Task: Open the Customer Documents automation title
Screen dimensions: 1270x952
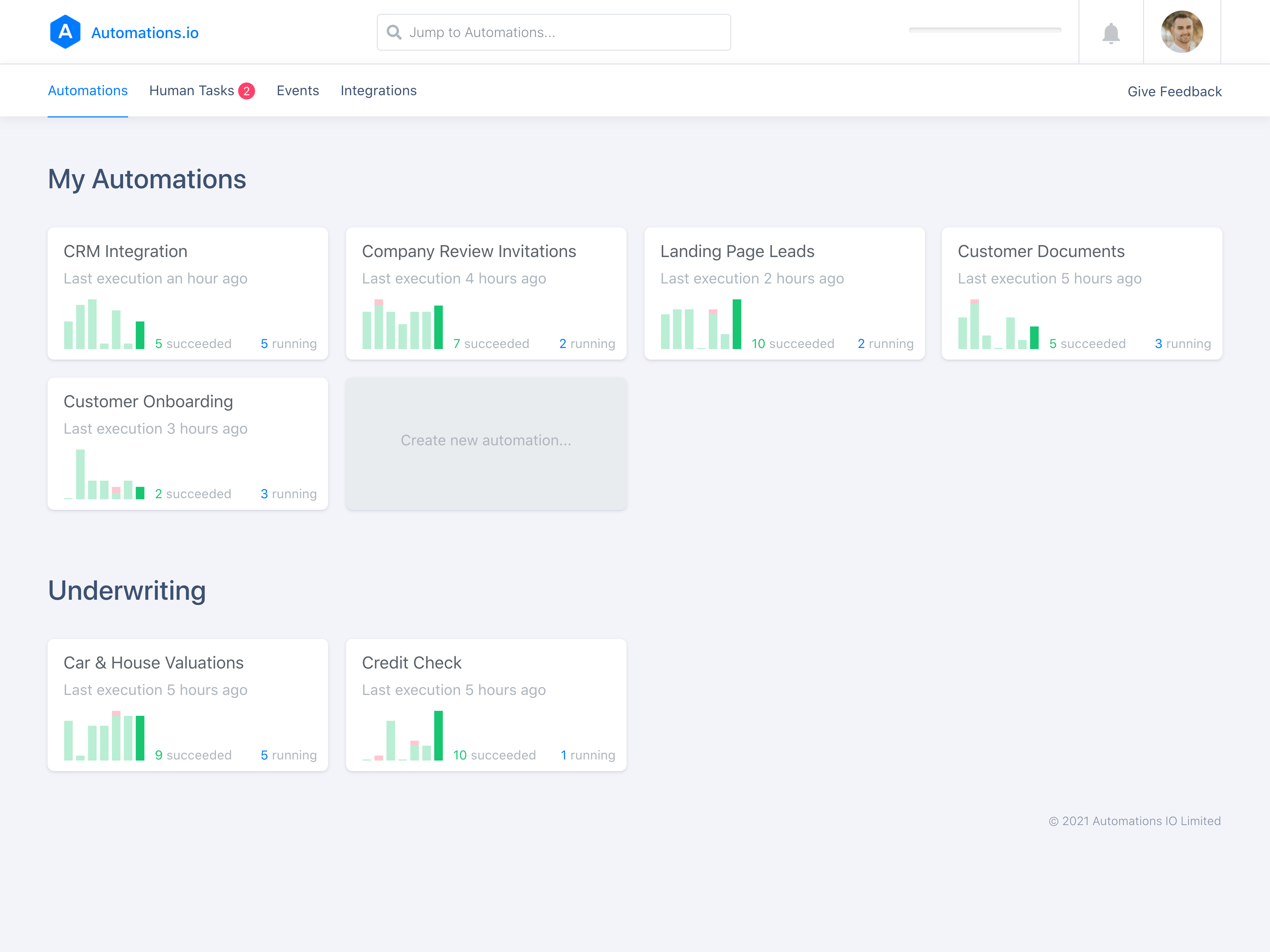Action: pyautogui.click(x=1040, y=251)
